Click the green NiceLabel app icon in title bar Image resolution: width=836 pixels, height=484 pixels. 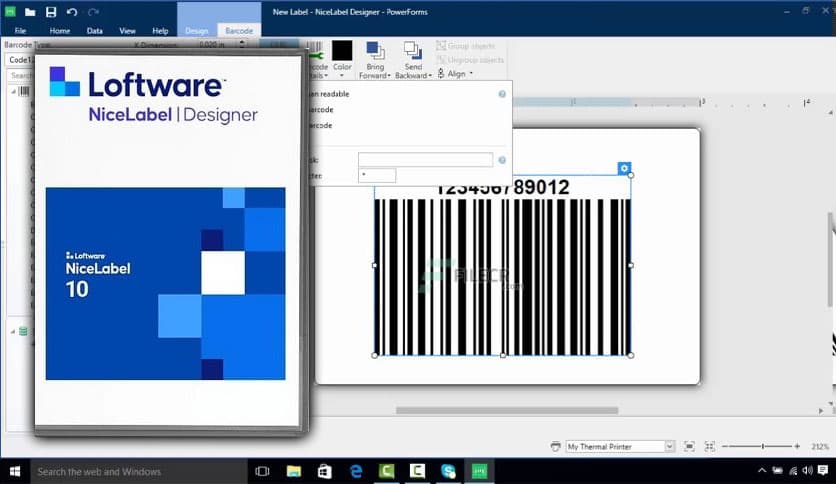coord(10,12)
